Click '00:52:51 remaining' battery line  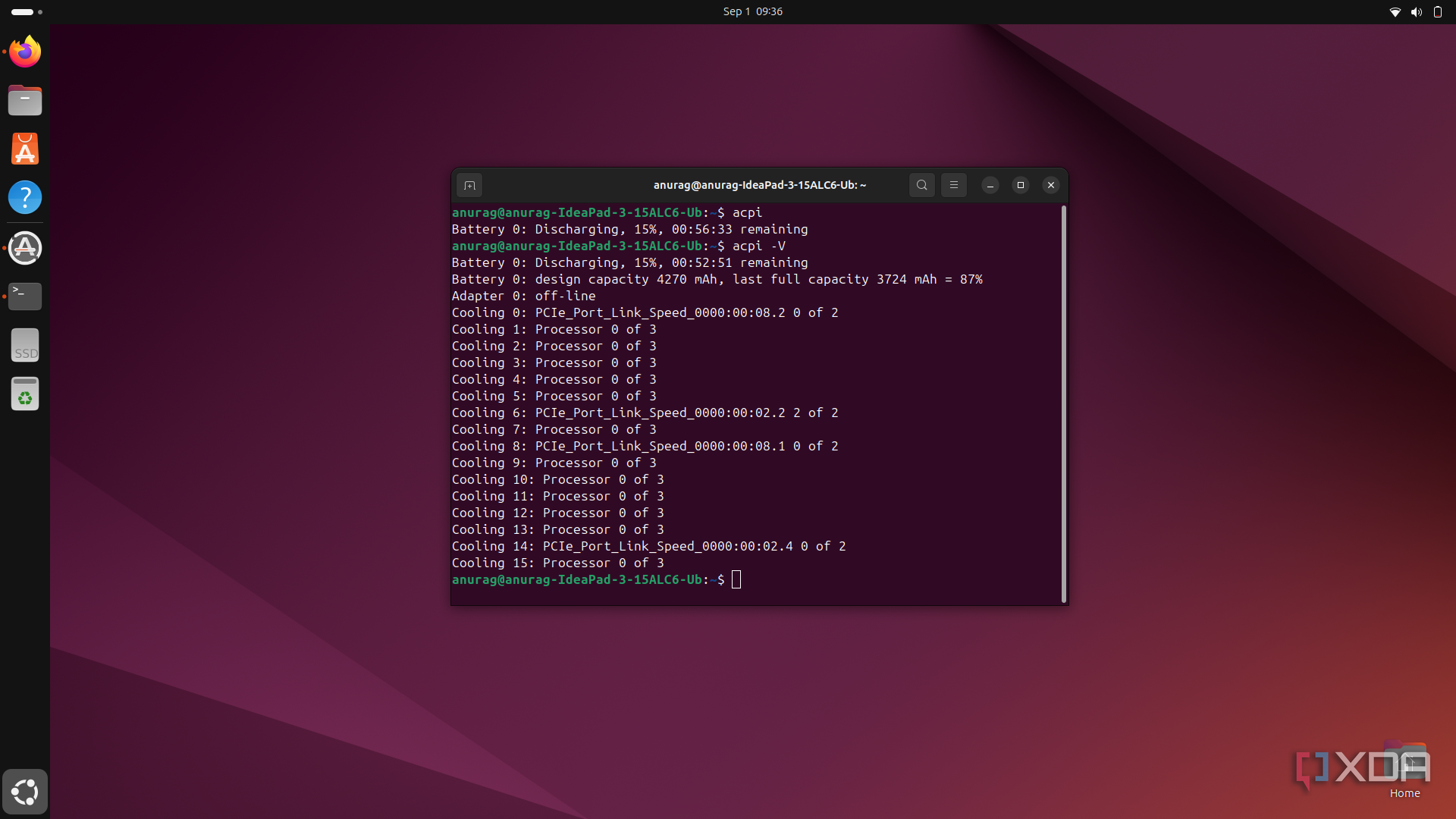[x=629, y=262]
